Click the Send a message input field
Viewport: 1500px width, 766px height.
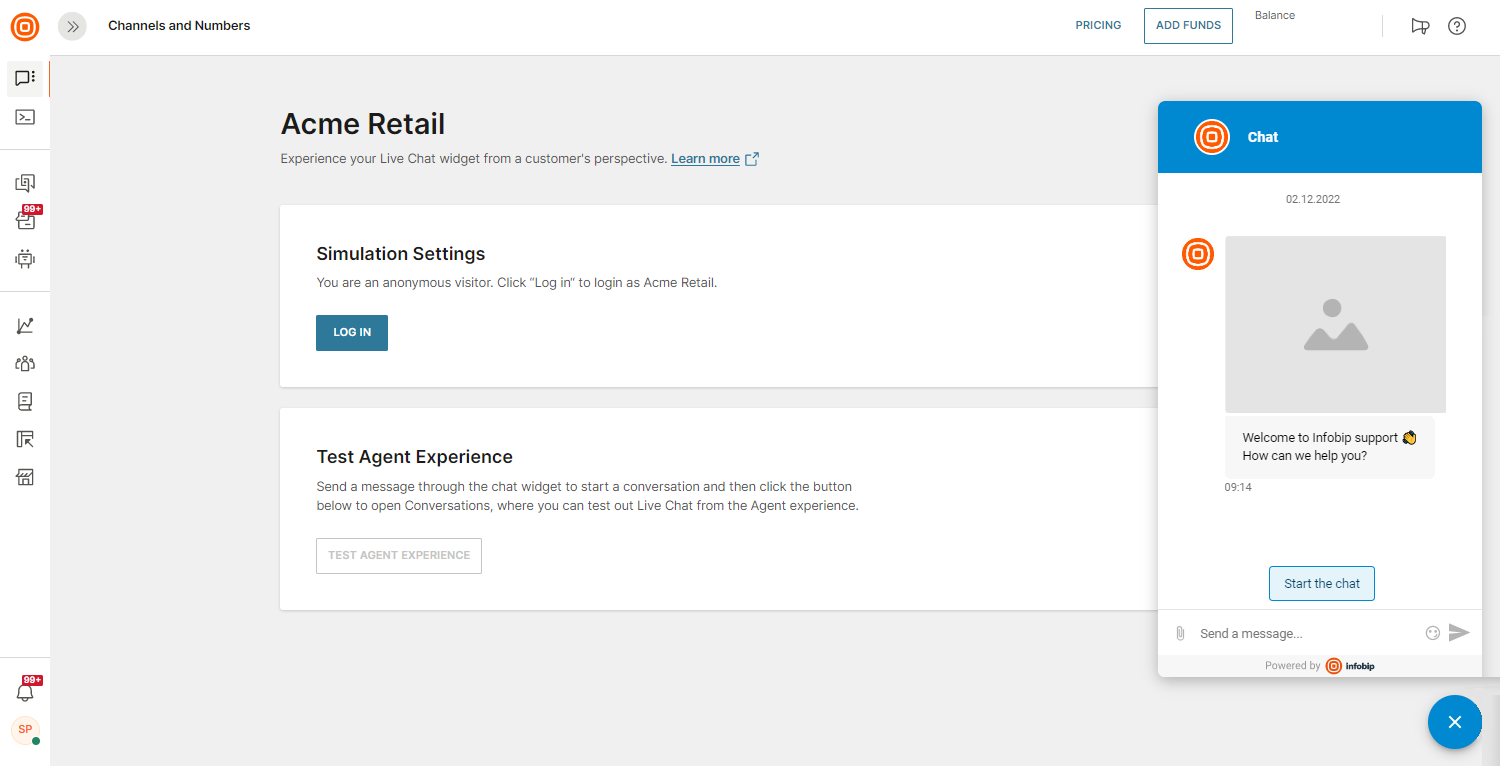1305,633
